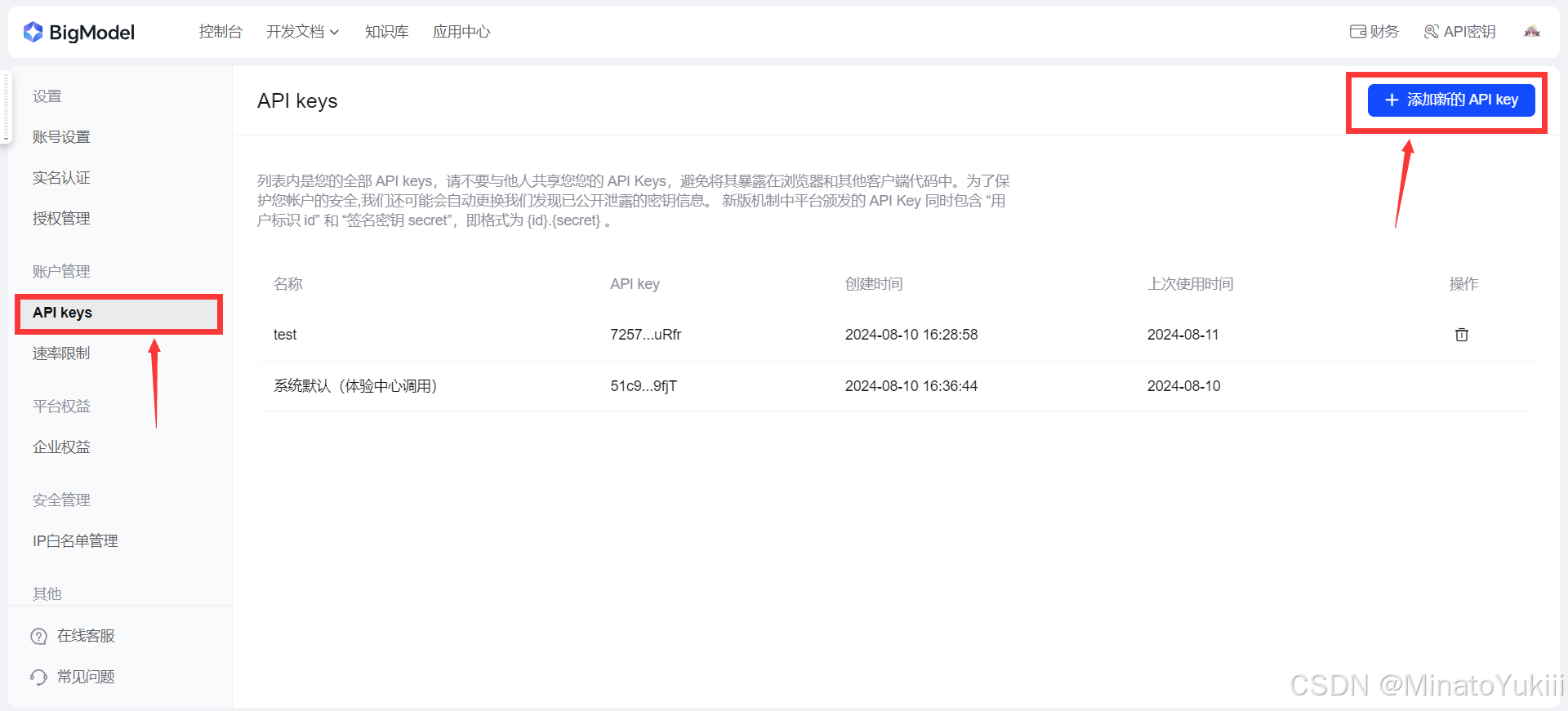Viewport: 1568px width, 711px height.
Task: Click the 在线客服 question mark icon
Action: tap(38, 636)
